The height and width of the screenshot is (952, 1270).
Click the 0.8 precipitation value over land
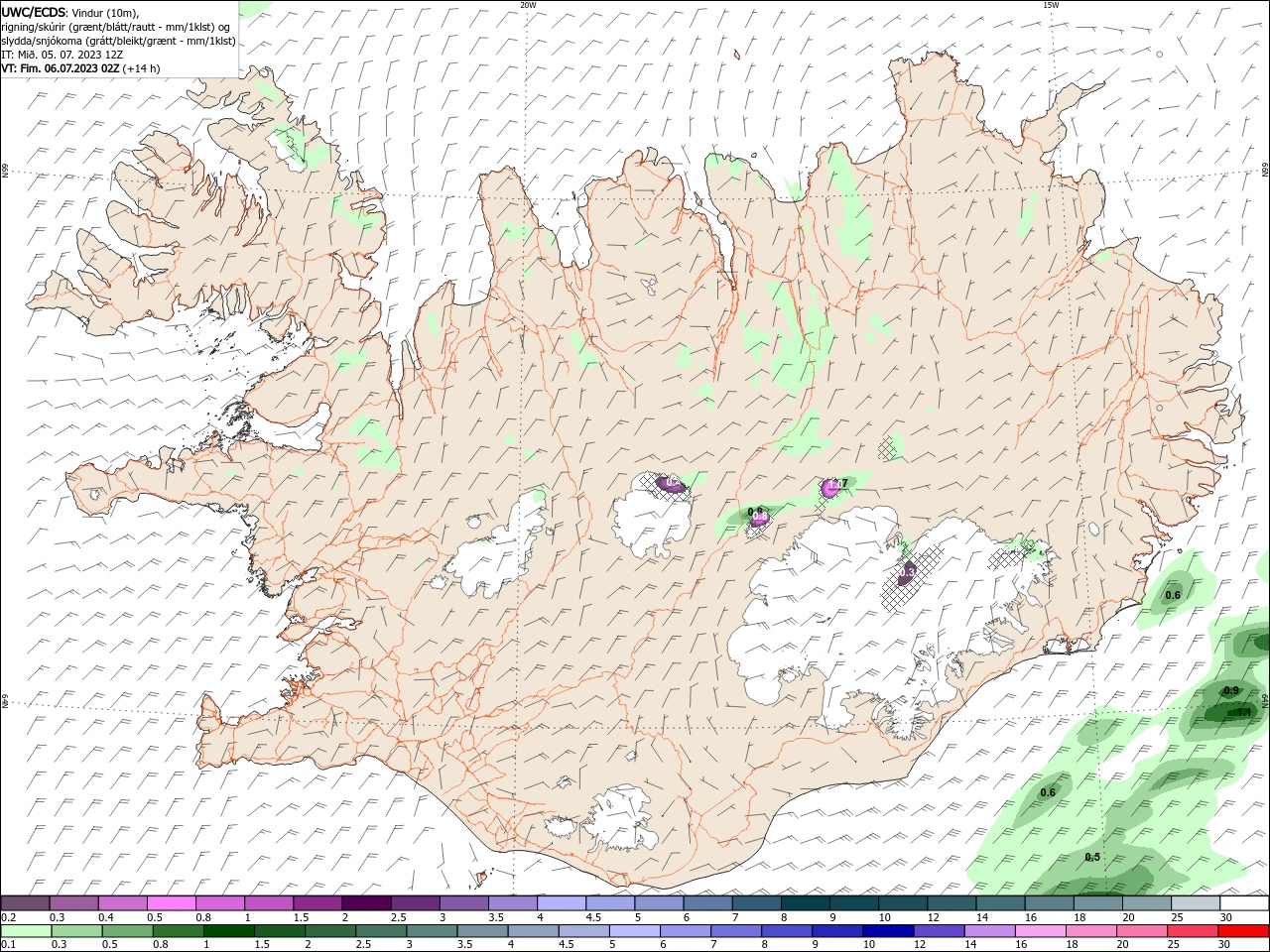click(755, 511)
